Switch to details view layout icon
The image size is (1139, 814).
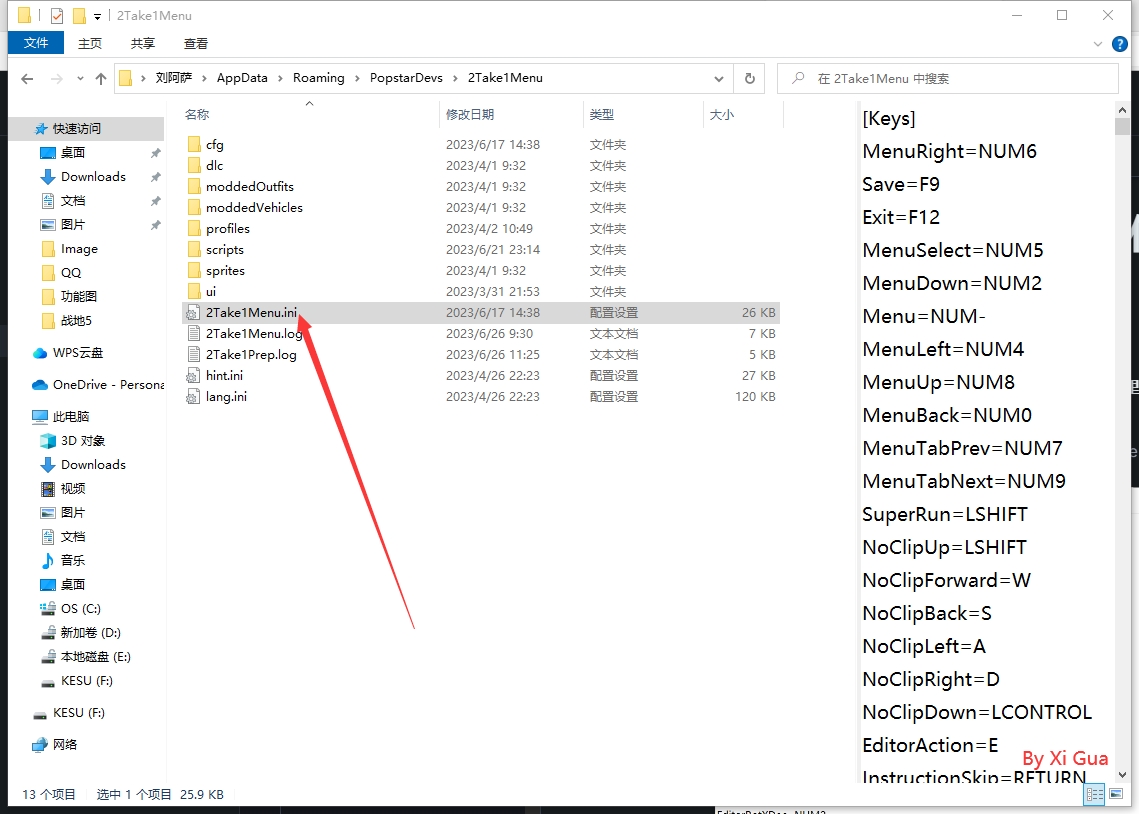pyautogui.click(x=1095, y=794)
